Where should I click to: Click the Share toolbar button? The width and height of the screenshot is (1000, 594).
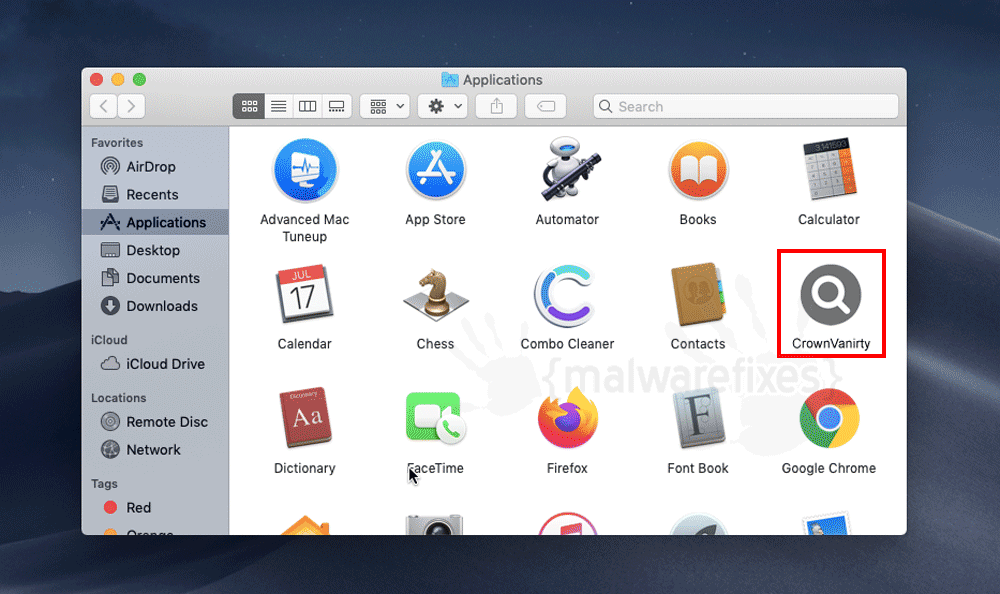tap(496, 106)
